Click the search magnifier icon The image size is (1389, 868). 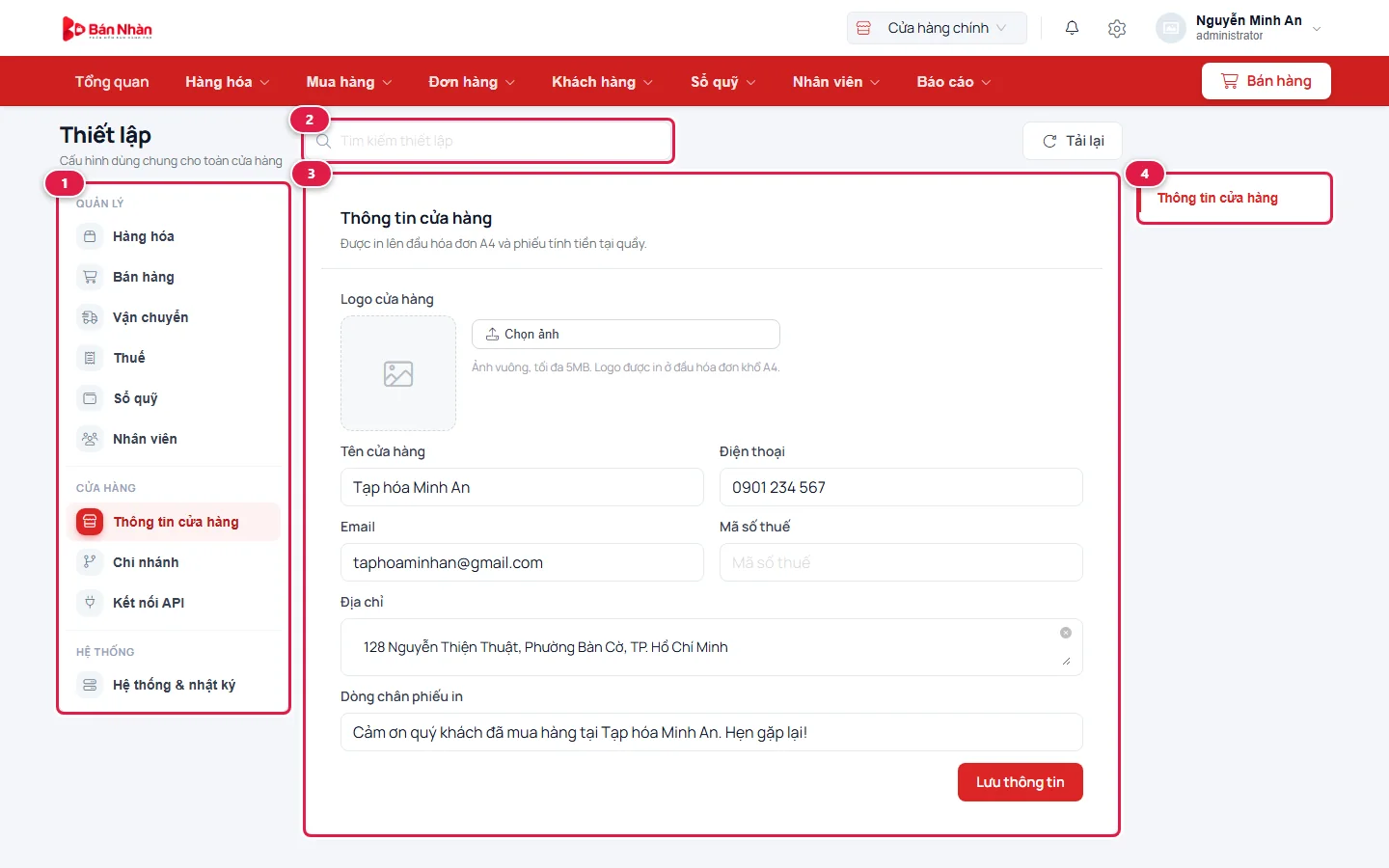click(x=323, y=141)
